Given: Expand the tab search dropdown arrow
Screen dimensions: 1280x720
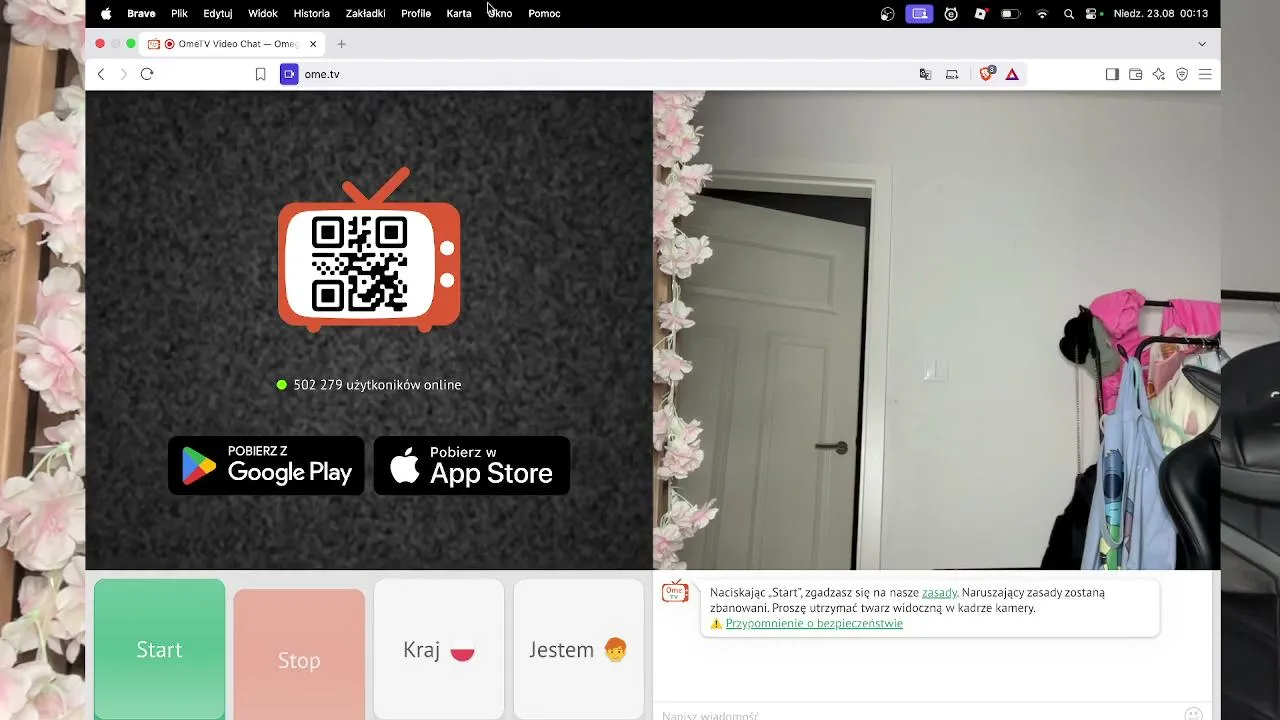Looking at the screenshot, I should [1202, 44].
